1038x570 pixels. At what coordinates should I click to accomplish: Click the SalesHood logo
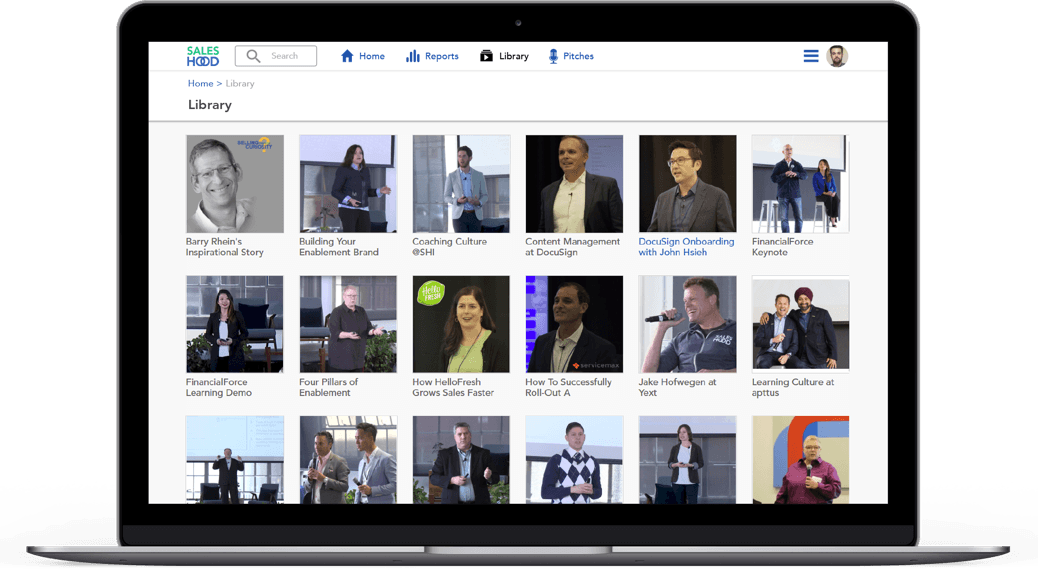(203, 56)
